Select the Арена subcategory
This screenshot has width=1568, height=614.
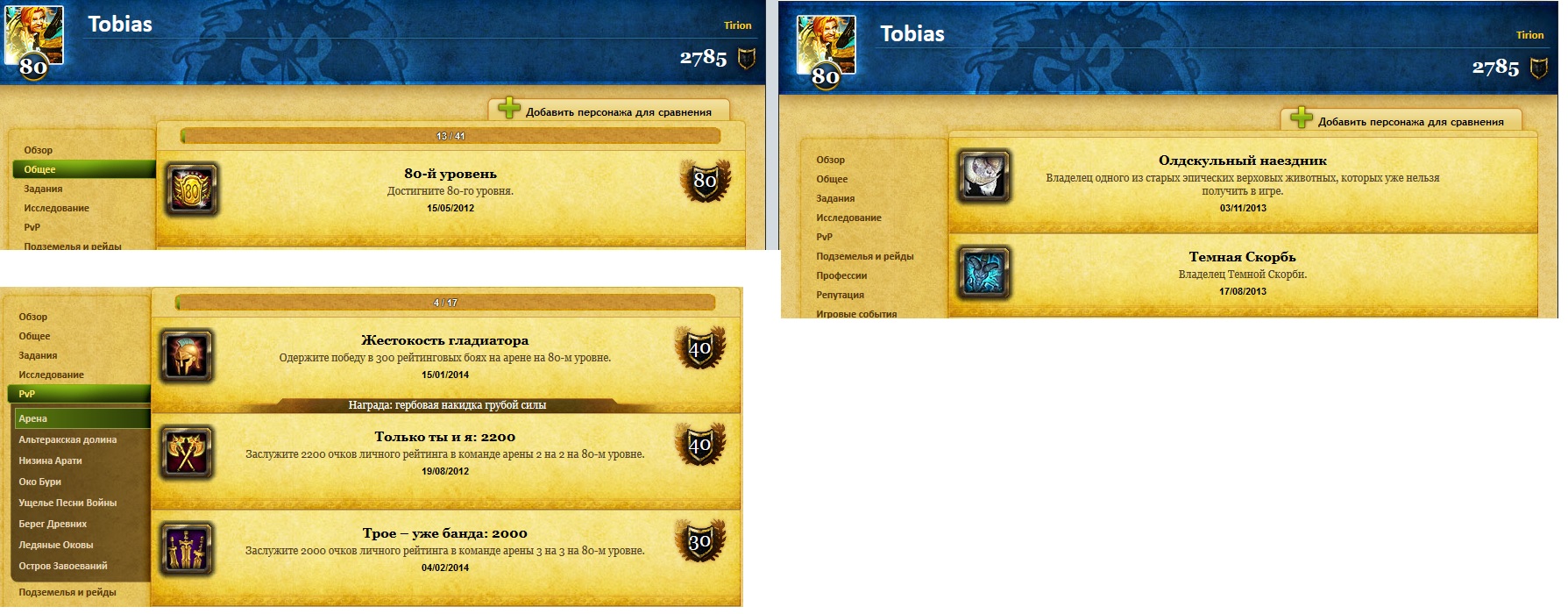82,418
